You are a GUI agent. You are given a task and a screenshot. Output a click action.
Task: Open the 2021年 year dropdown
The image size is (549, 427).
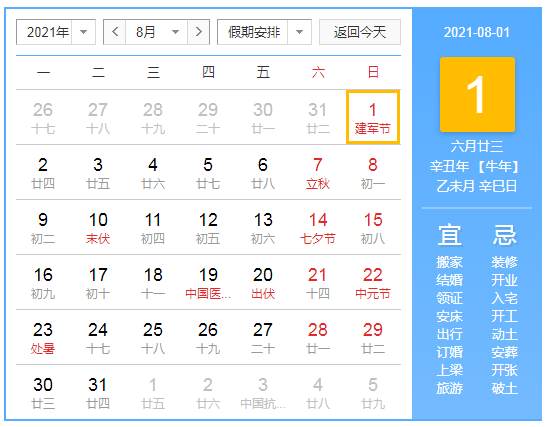56,32
